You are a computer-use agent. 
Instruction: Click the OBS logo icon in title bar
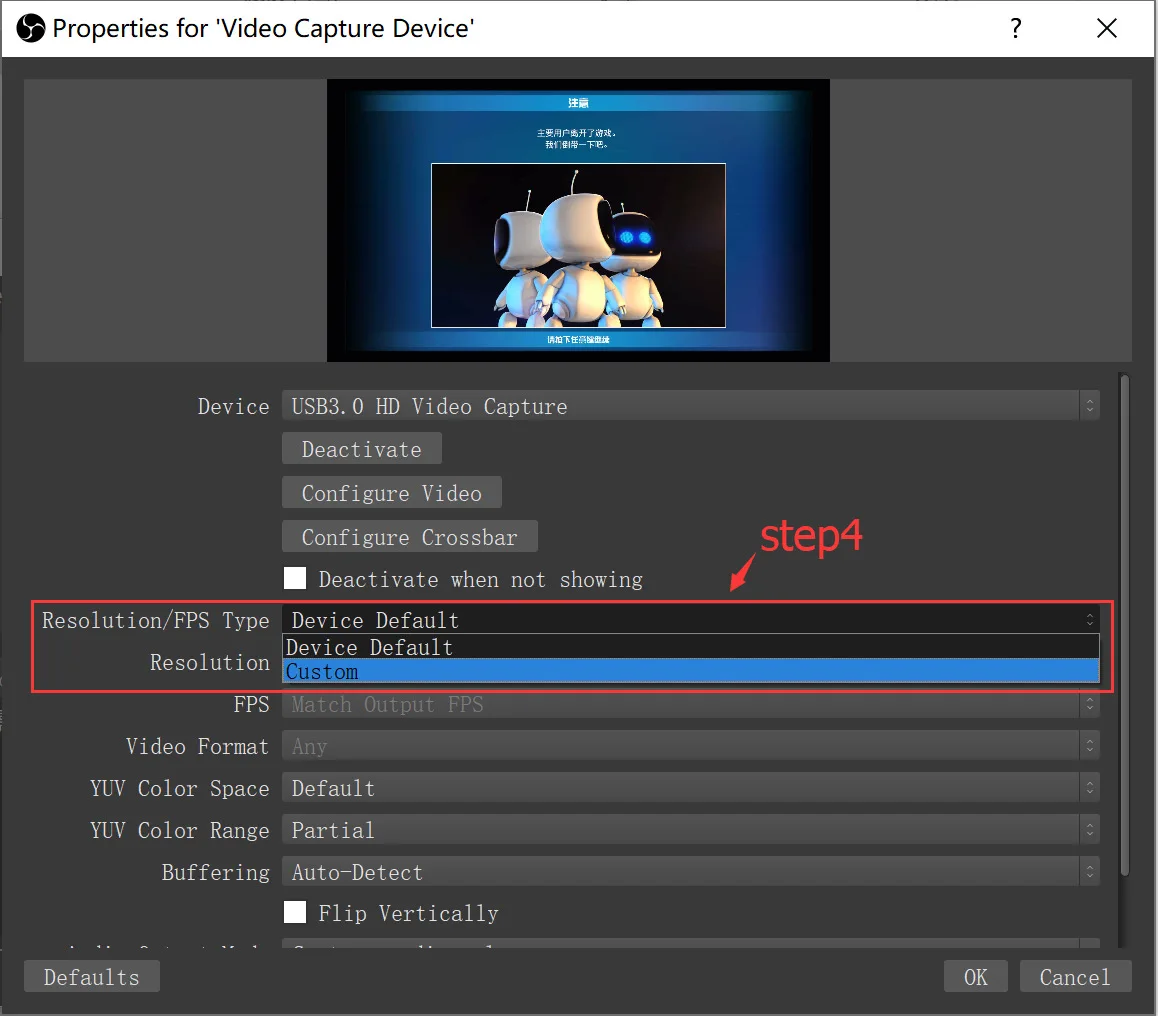click(31, 29)
